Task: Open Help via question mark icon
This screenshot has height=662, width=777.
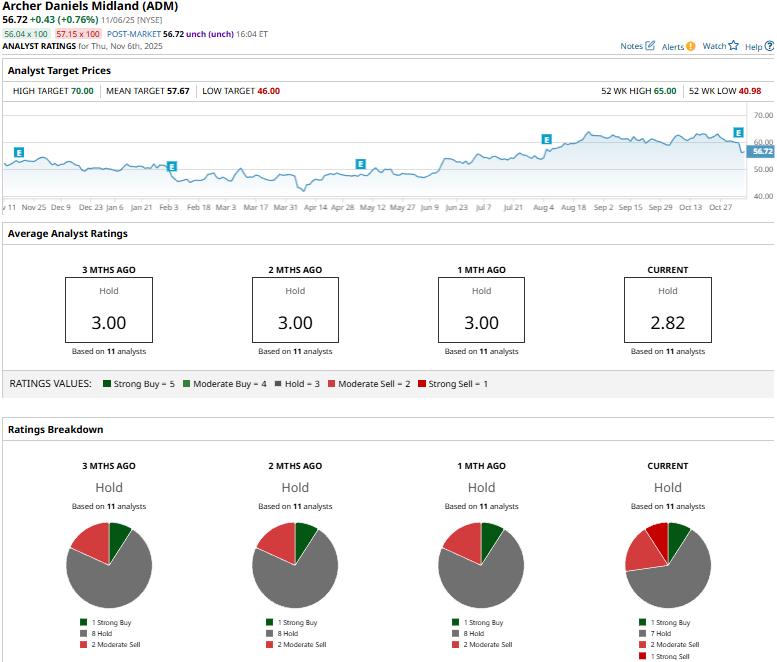Action: click(x=768, y=46)
